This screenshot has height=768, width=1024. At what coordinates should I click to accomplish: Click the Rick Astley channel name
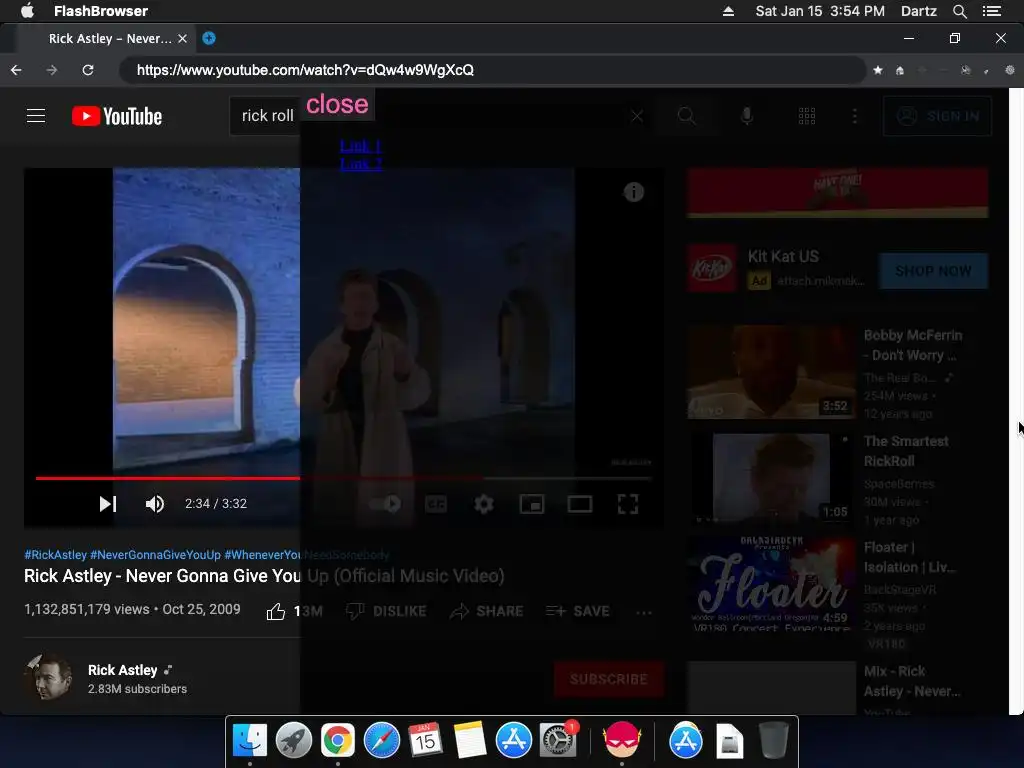[123, 670]
